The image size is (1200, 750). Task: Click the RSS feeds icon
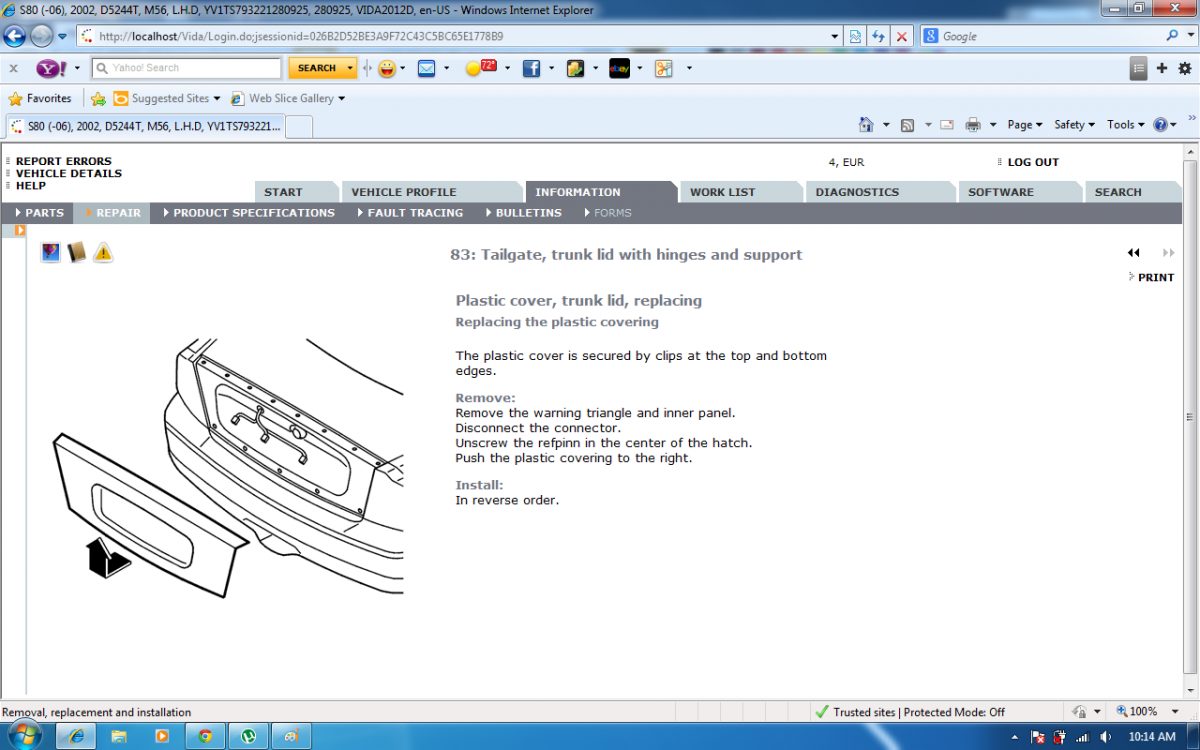(907, 125)
